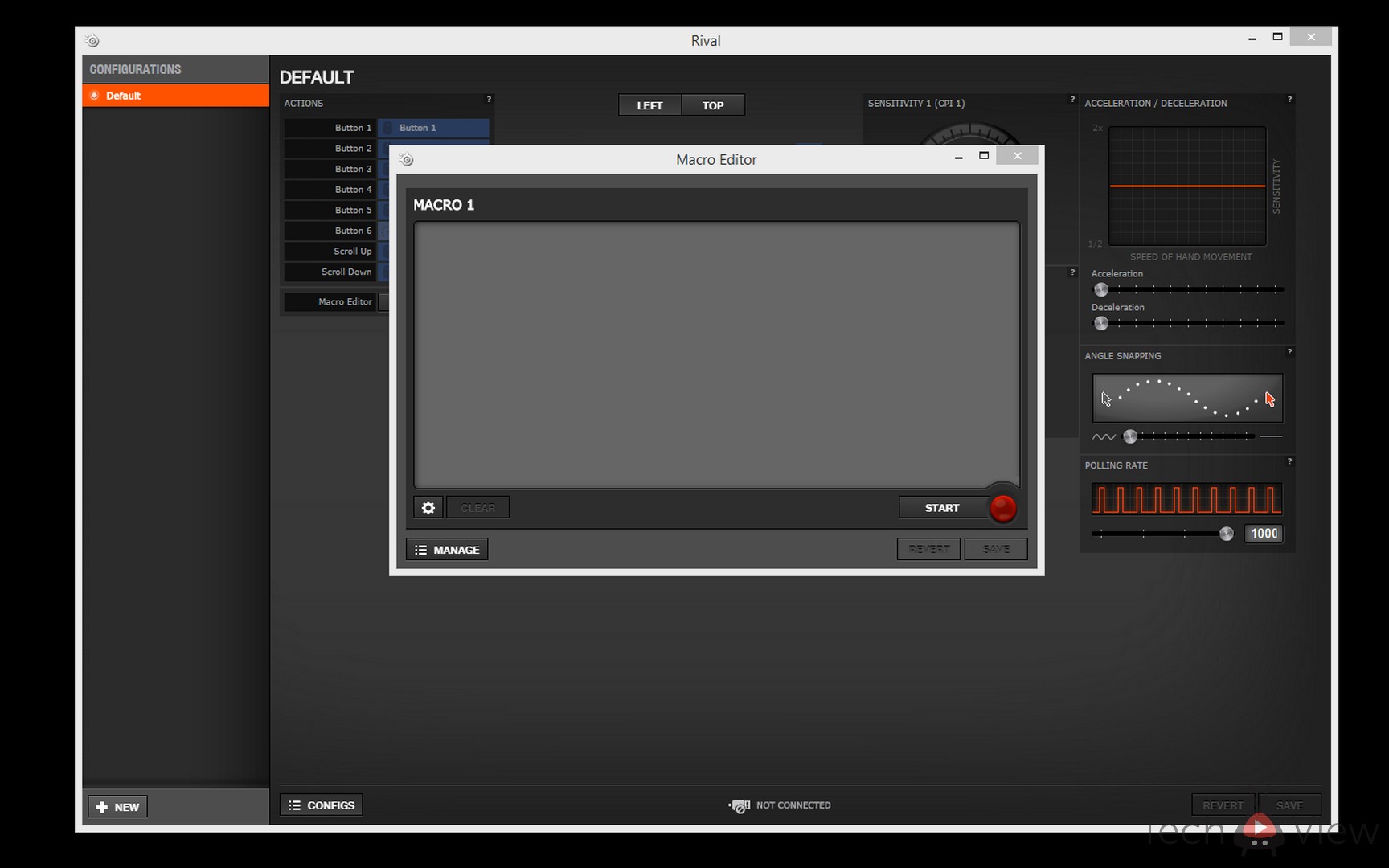The height and width of the screenshot is (868, 1389).
Task: Save settings in main Rival window
Action: (x=1289, y=805)
